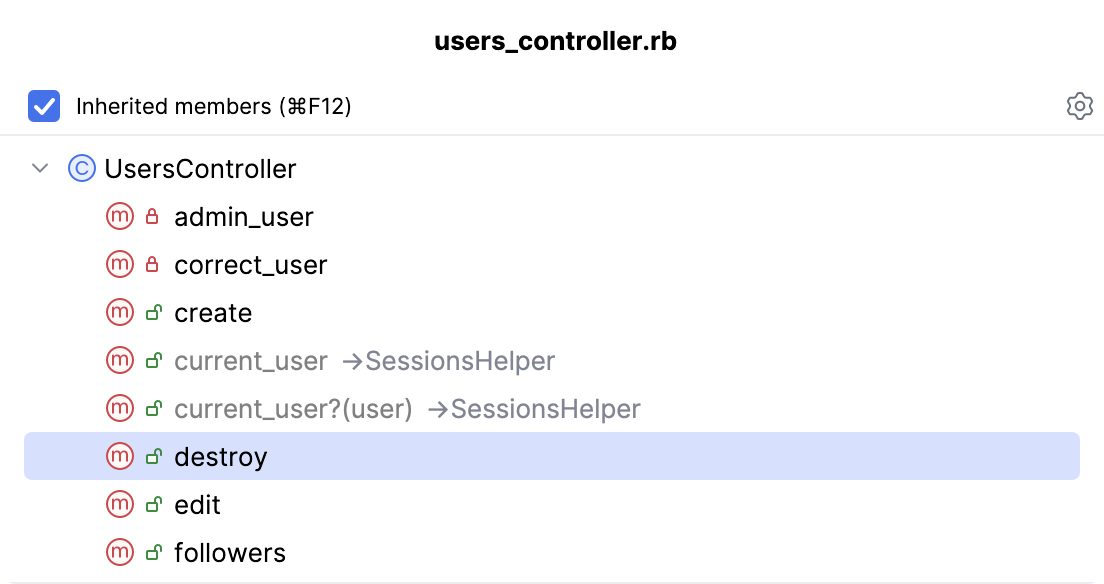This screenshot has width=1104, height=584.
Task: Select the highlighted destroy method
Action: [221, 457]
